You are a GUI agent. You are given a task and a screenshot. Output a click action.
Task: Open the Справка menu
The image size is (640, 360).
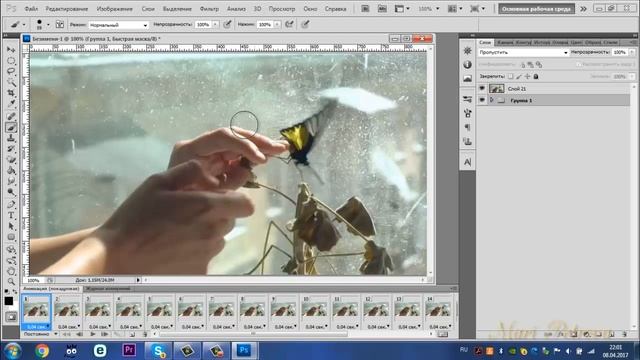point(336,9)
